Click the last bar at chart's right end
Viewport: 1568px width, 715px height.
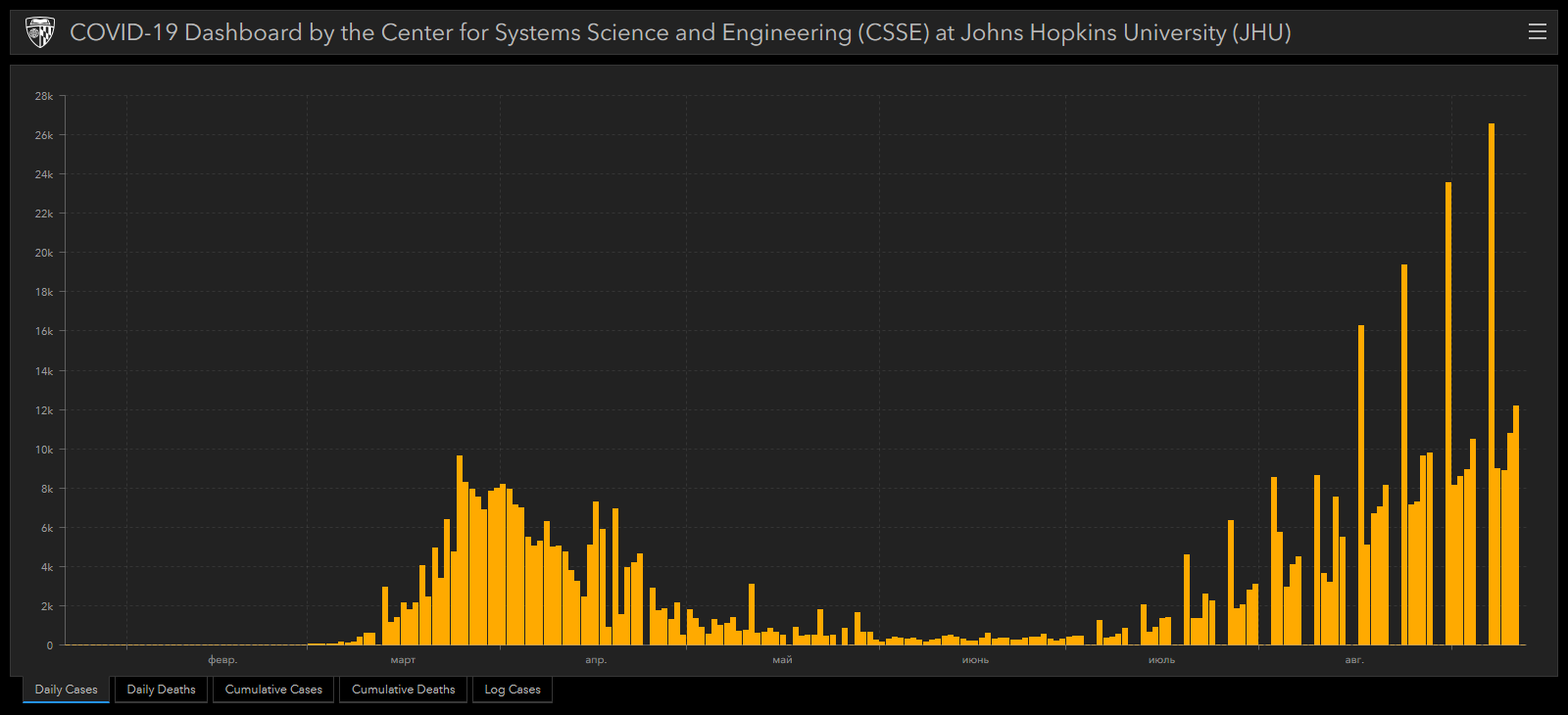[x=1516, y=529]
